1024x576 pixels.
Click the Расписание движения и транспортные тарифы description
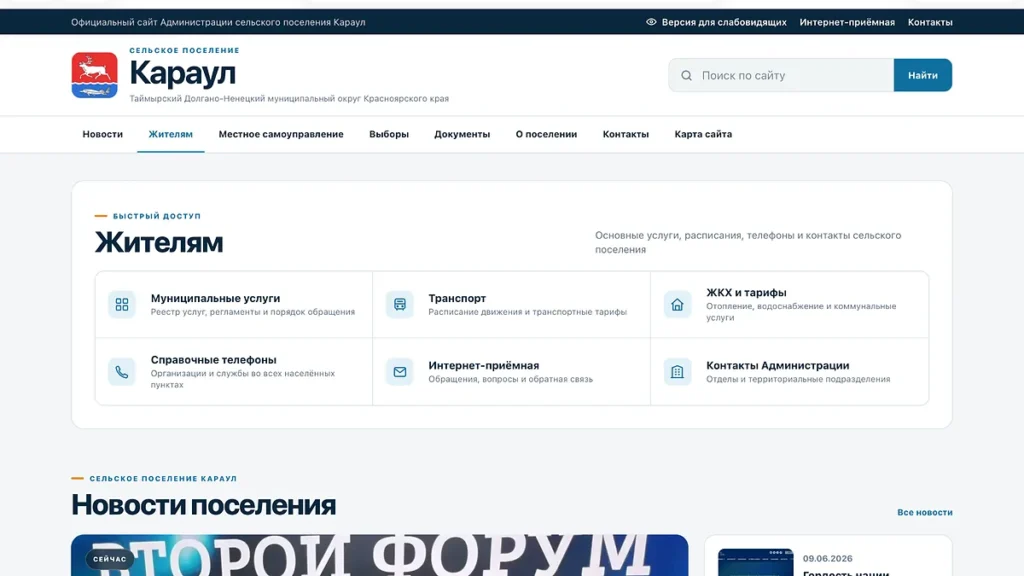point(528,312)
